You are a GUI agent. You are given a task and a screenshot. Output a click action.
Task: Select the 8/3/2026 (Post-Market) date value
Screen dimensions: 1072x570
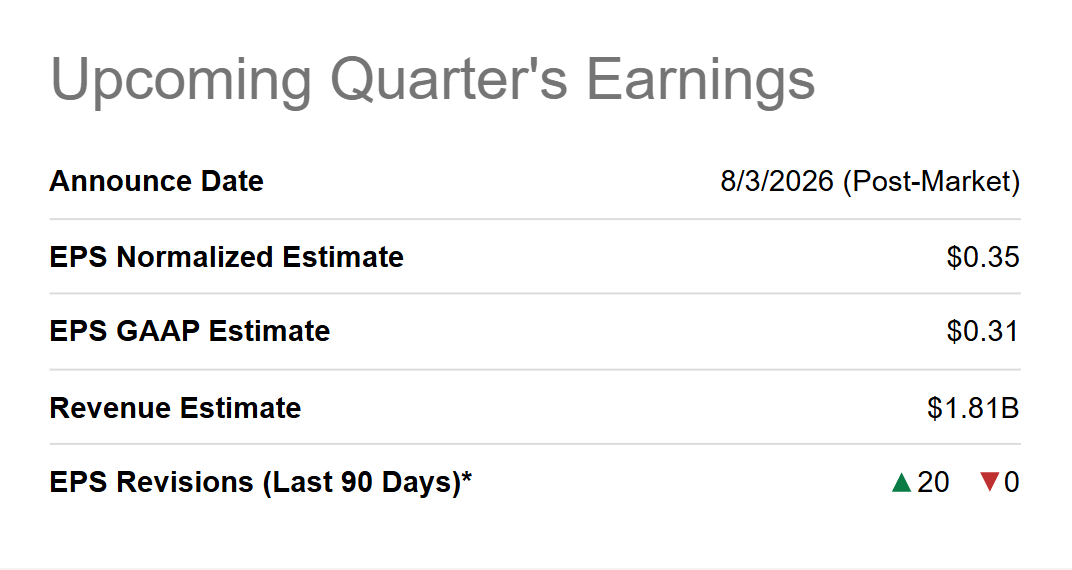pyautogui.click(x=870, y=182)
